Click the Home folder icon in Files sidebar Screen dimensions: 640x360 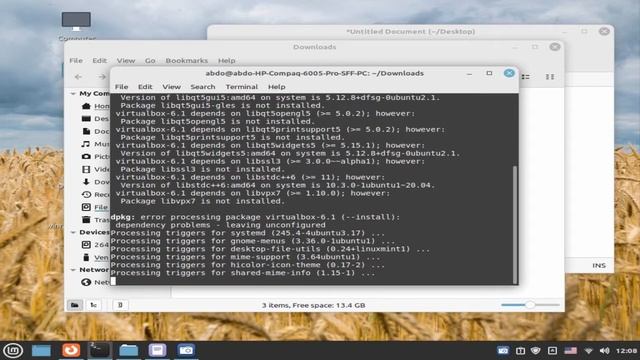pyautogui.click(x=86, y=106)
